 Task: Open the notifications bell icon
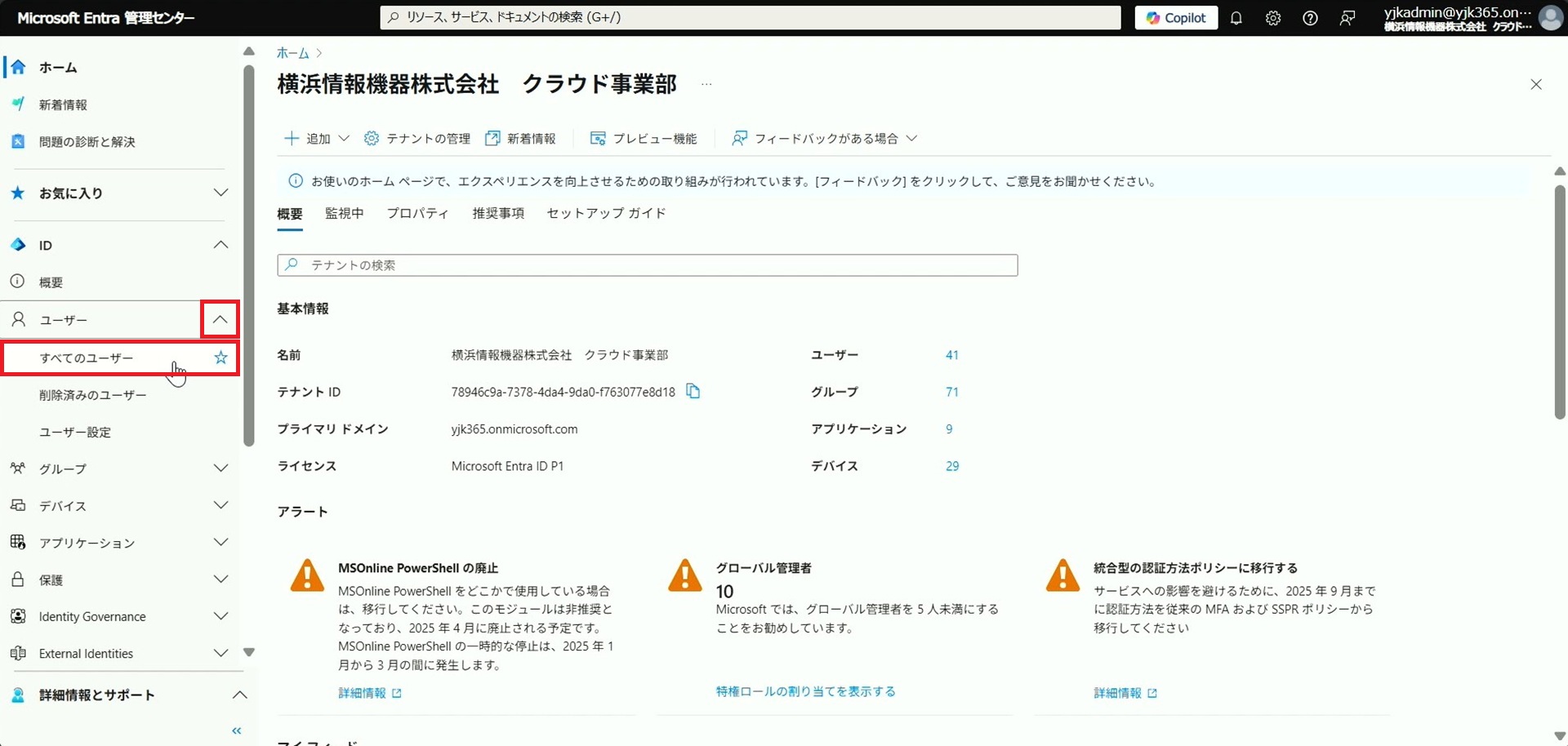coord(1236,18)
